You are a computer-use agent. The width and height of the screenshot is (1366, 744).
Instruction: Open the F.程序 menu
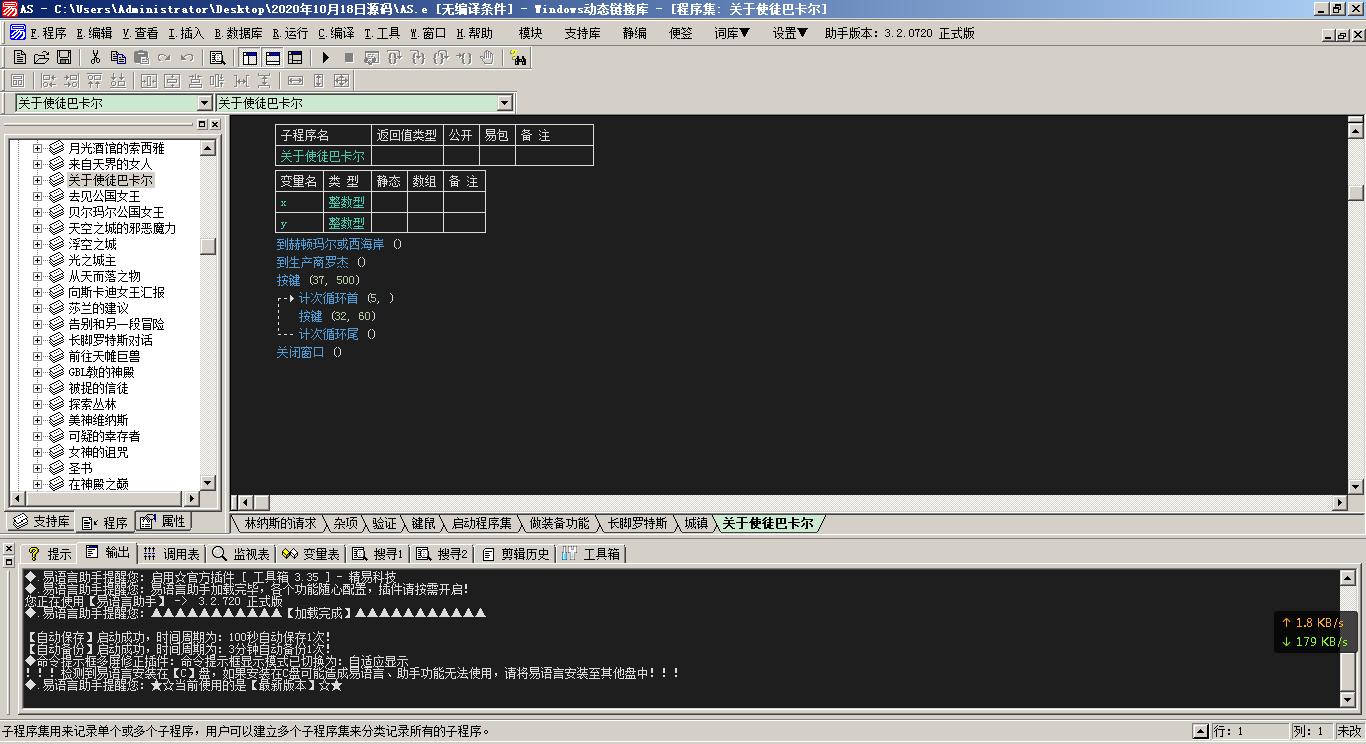click(49, 33)
